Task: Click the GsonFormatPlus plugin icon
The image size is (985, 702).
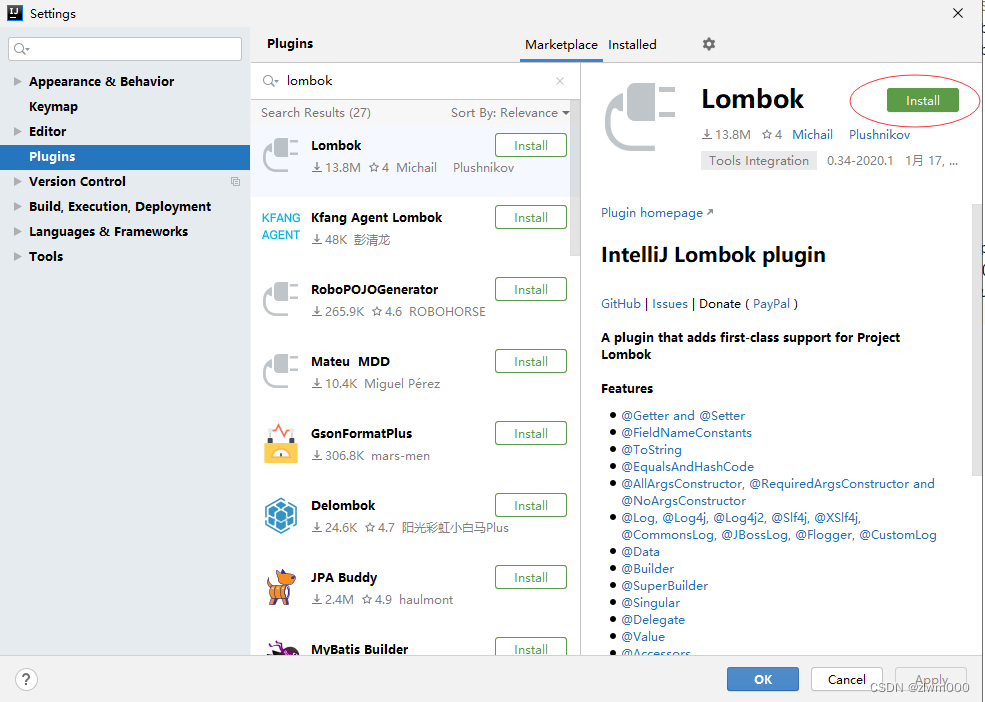Action: pos(281,444)
